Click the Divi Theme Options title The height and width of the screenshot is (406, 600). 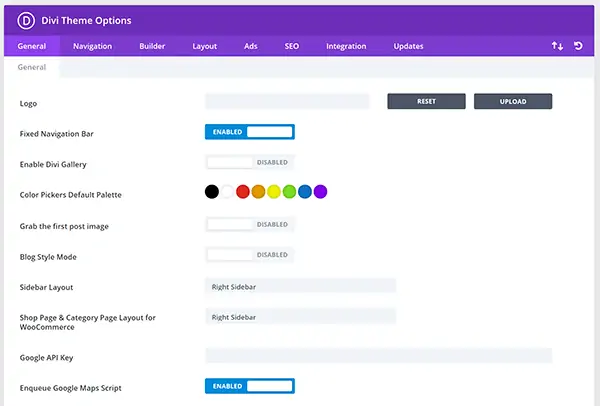tap(86, 21)
